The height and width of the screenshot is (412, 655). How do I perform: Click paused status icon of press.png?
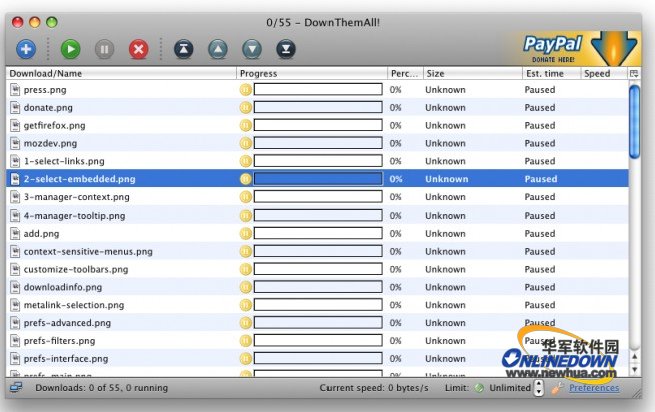(246, 89)
